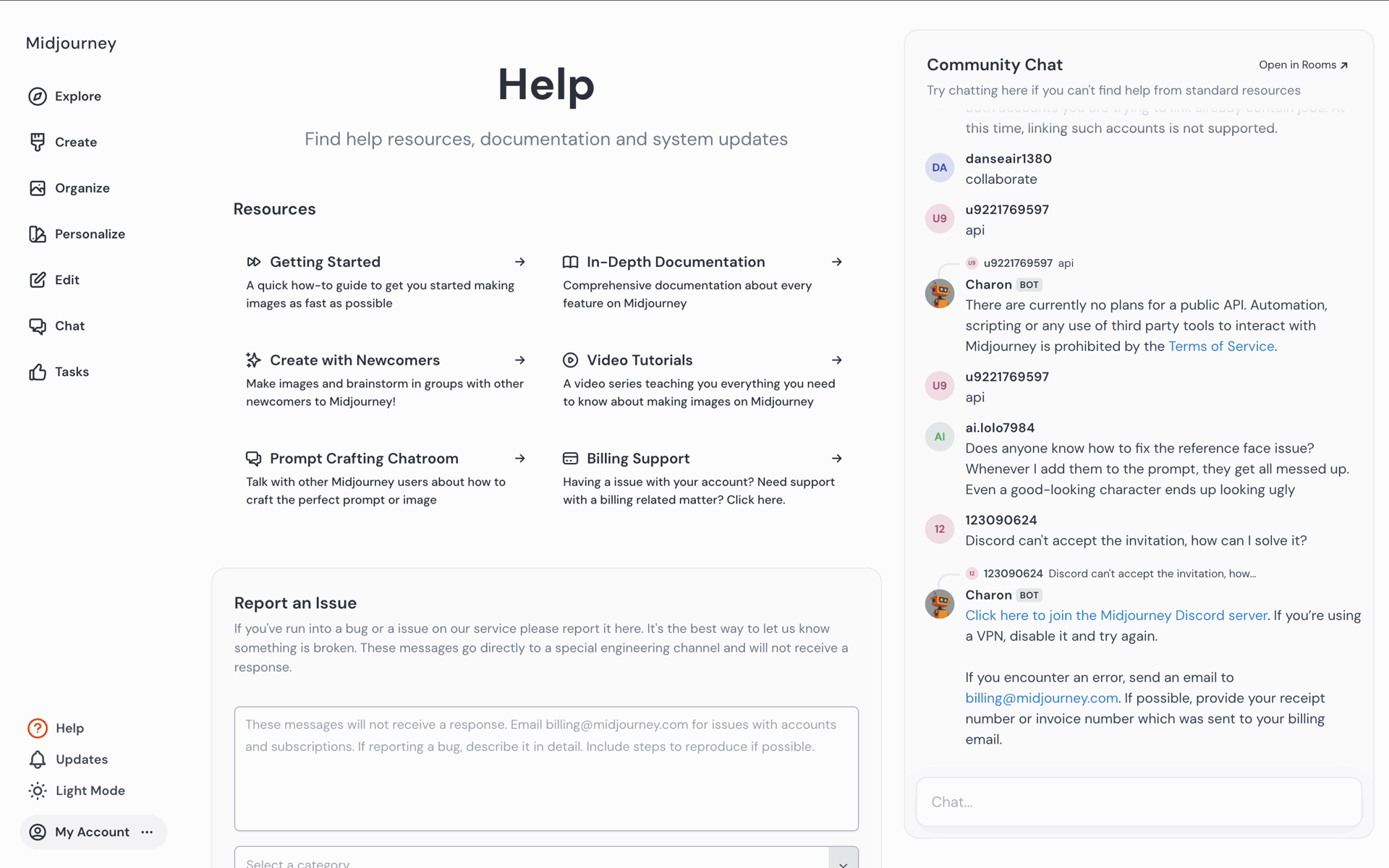Click the Organize image icon
The image size is (1389, 868).
38,188
